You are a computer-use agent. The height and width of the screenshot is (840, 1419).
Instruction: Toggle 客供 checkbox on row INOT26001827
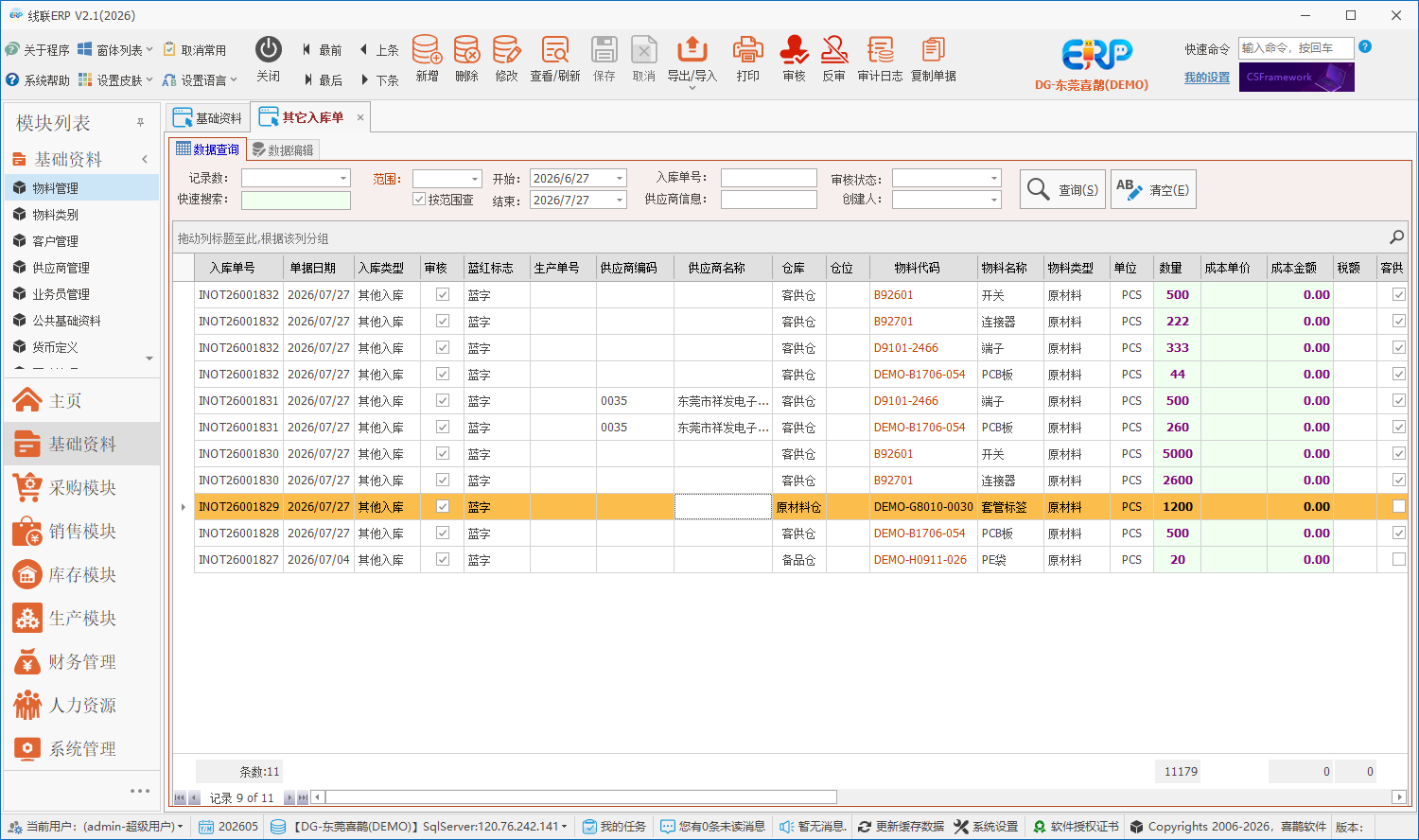(1398, 560)
